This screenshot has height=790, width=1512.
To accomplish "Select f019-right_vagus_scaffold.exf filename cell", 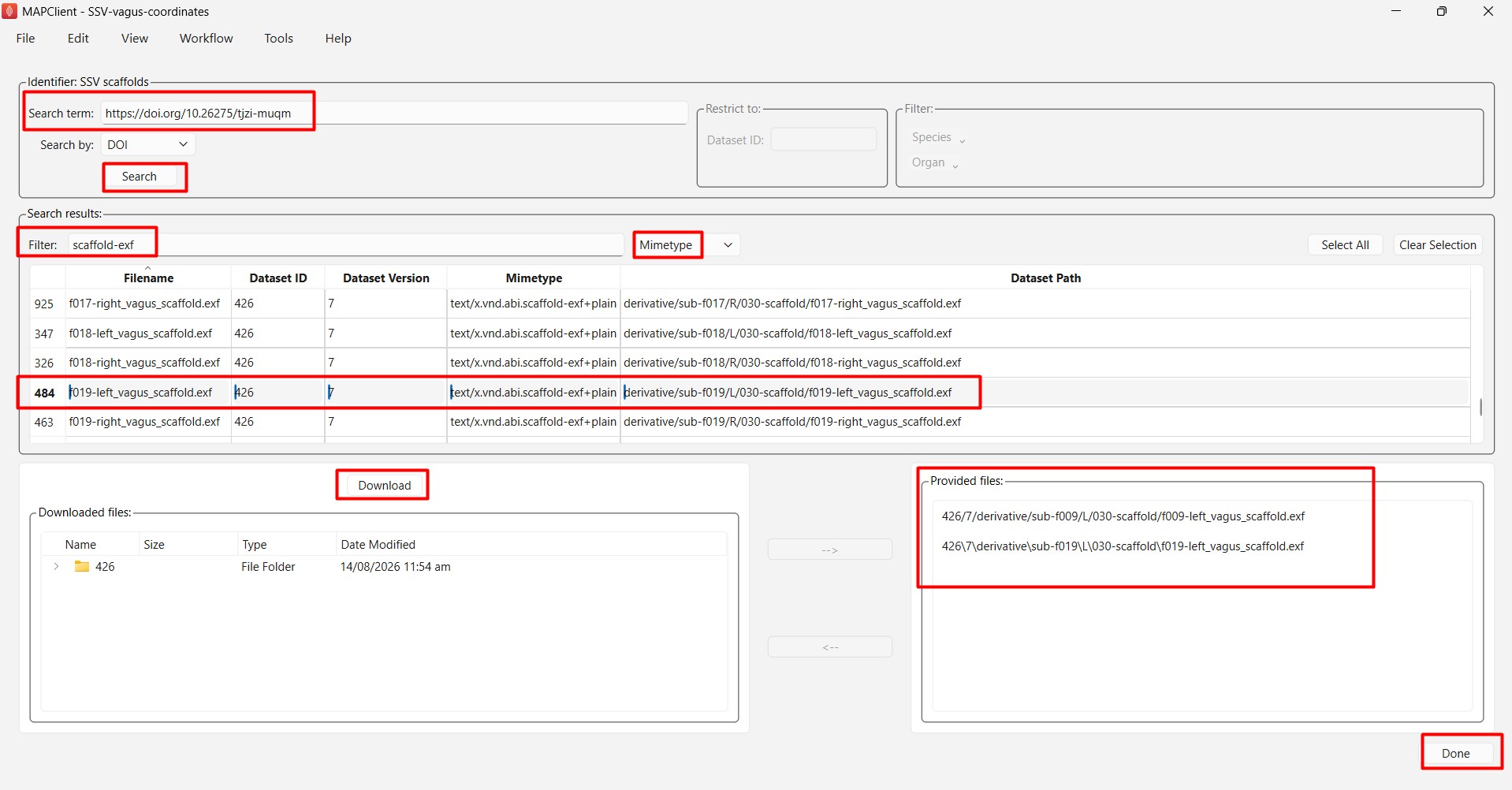I will [148, 422].
